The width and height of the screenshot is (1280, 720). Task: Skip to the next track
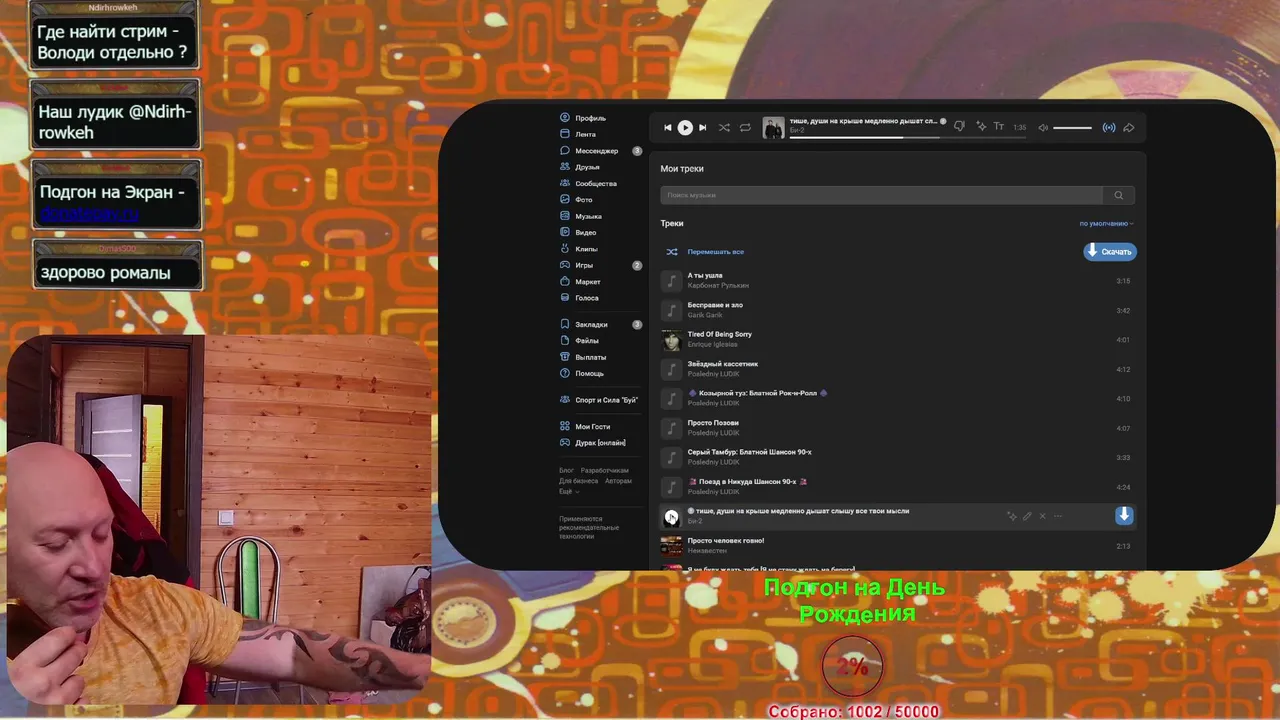tap(702, 127)
